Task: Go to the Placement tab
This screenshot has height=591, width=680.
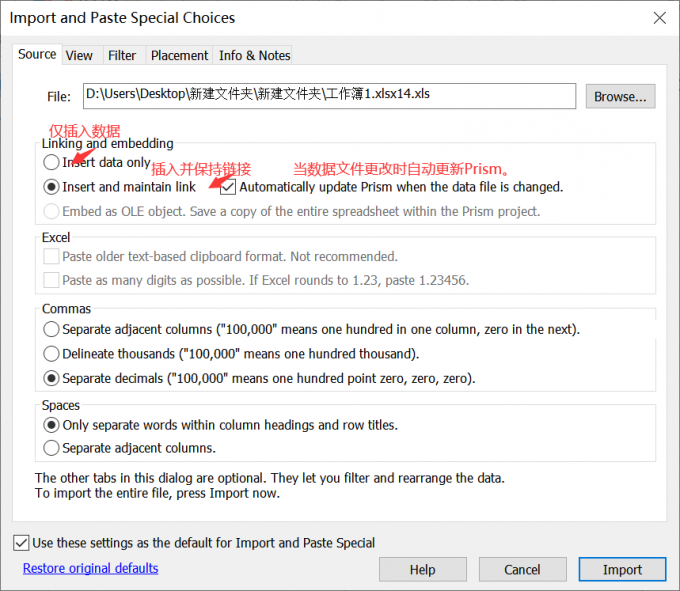Action: (179, 56)
